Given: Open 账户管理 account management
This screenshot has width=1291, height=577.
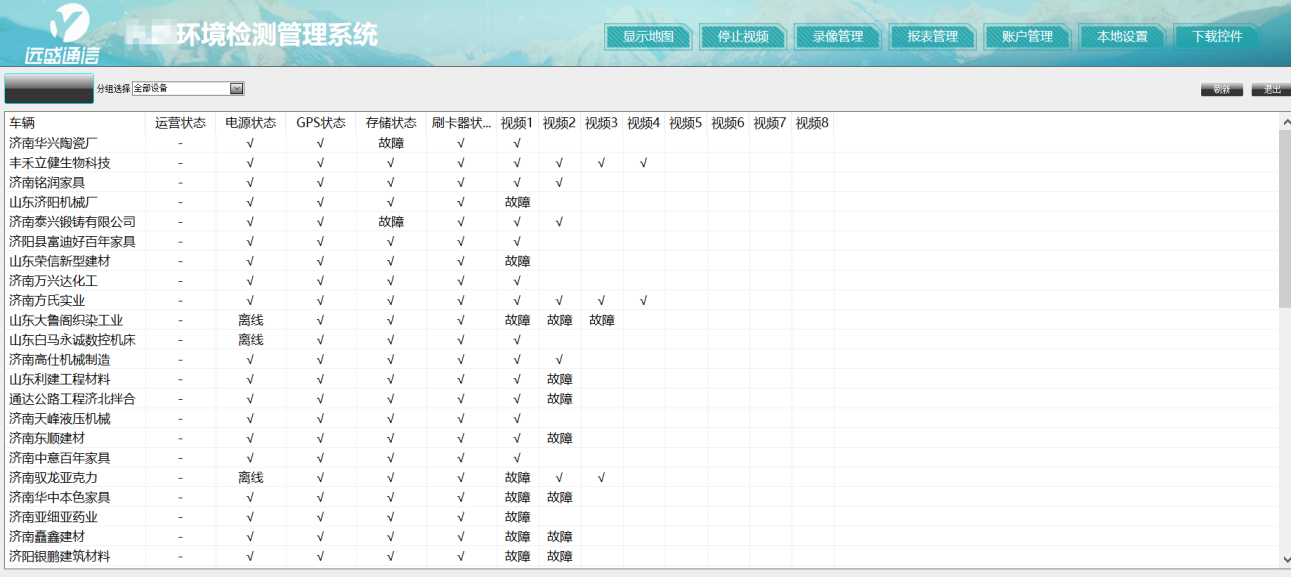Looking at the screenshot, I should (x=1026, y=36).
